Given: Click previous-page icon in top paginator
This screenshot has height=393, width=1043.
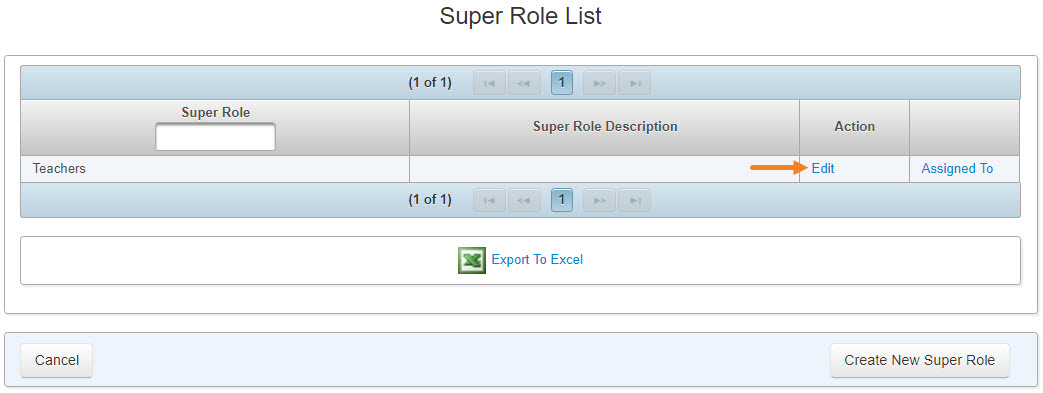Looking at the screenshot, I should pos(524,83).
